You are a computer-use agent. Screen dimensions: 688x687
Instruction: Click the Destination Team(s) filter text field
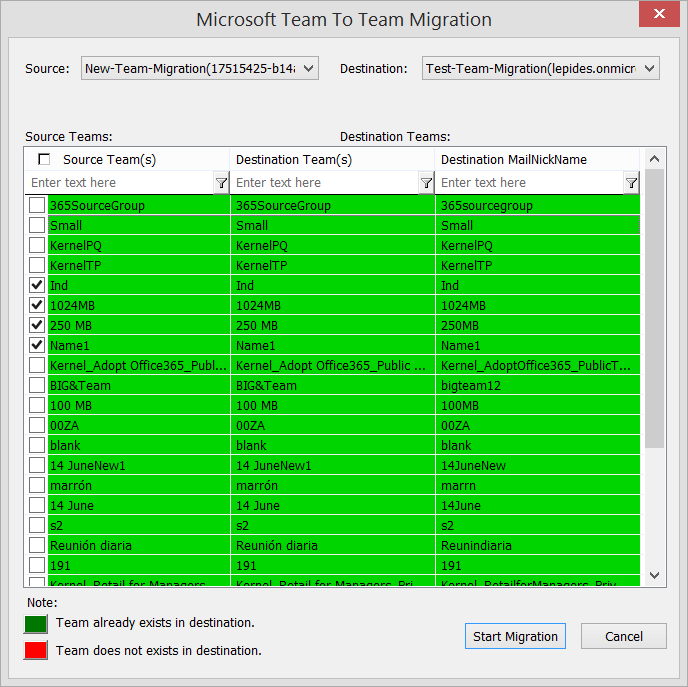coord(325,183)
